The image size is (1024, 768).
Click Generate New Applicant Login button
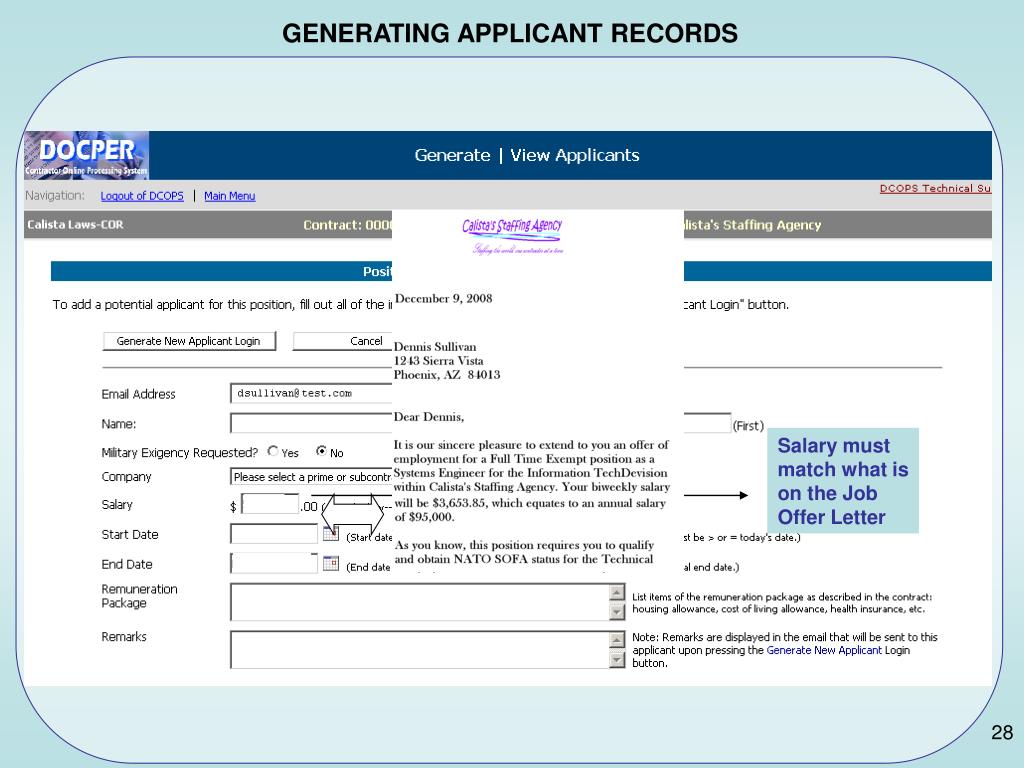click(x=189, y=341)
